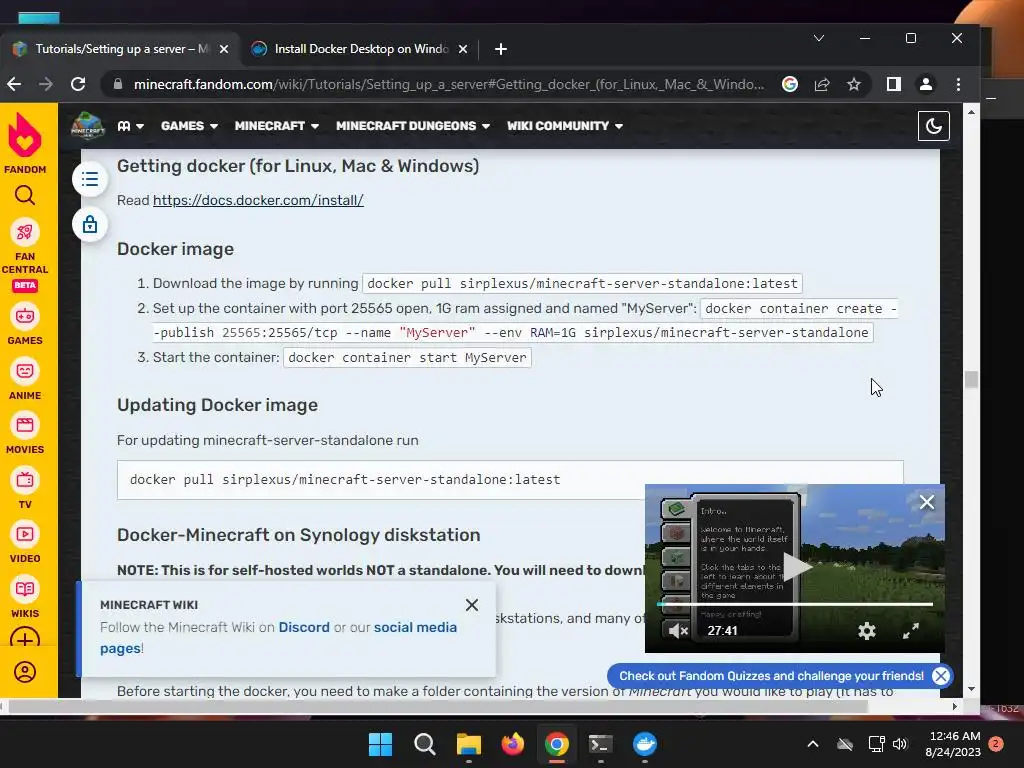Open the TV category
The width and height of the screenshot is (1024, 768).
point(25,488)
